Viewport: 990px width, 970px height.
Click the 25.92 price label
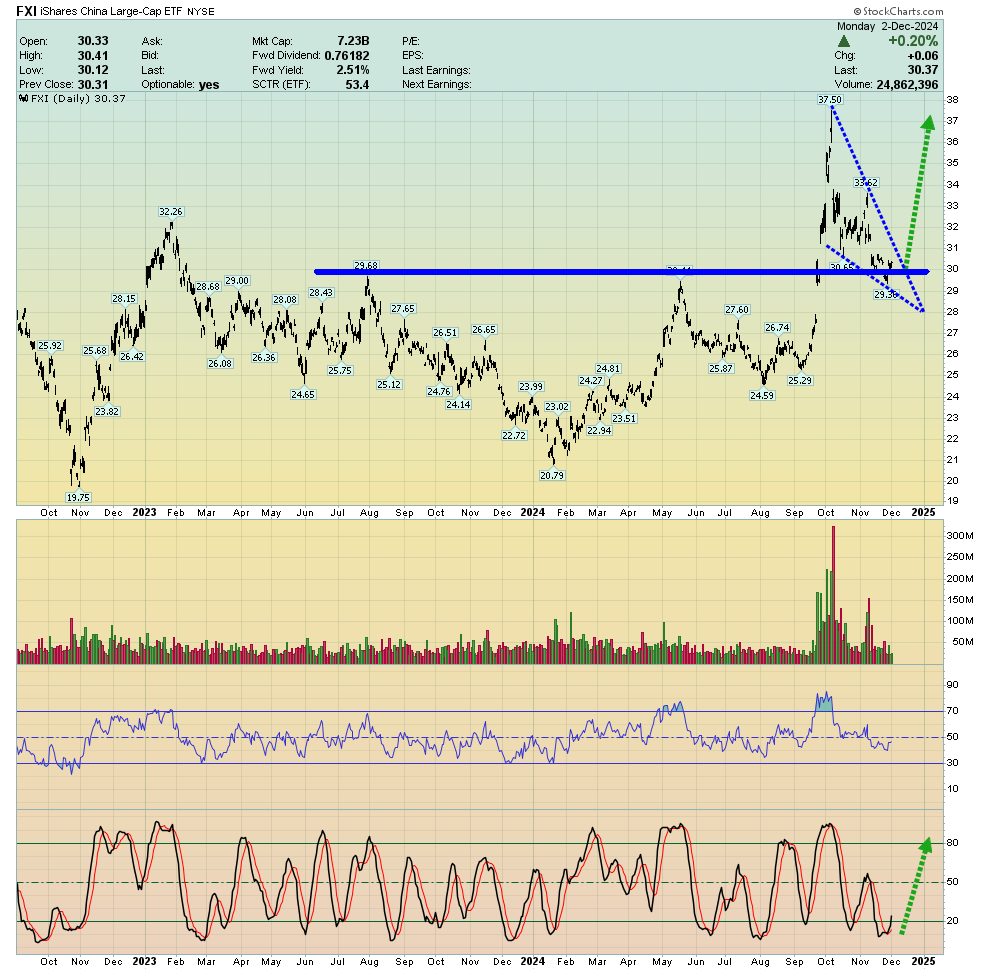coord(50,345)
